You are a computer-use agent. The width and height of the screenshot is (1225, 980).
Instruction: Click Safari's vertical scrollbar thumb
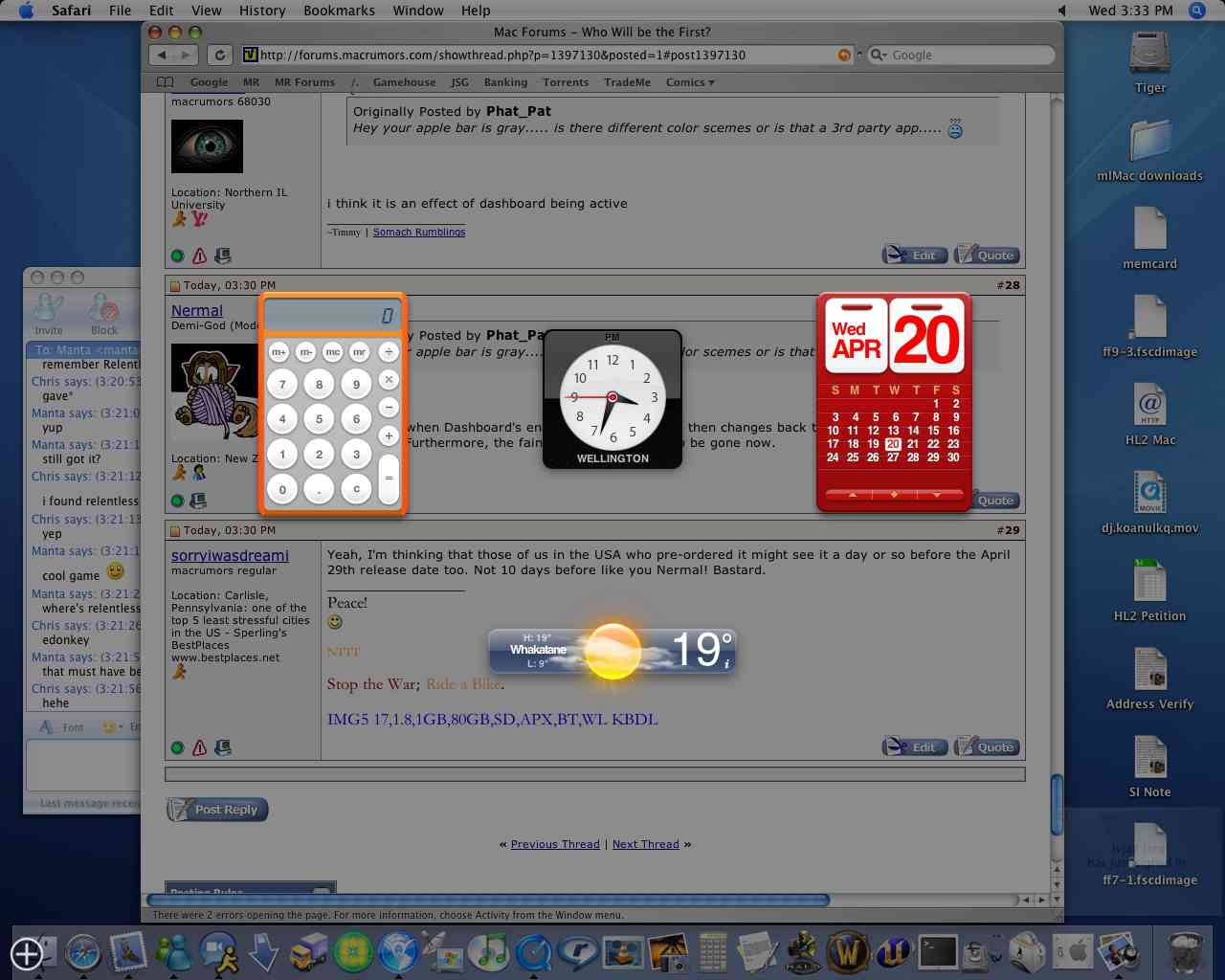pos(1057,804)
